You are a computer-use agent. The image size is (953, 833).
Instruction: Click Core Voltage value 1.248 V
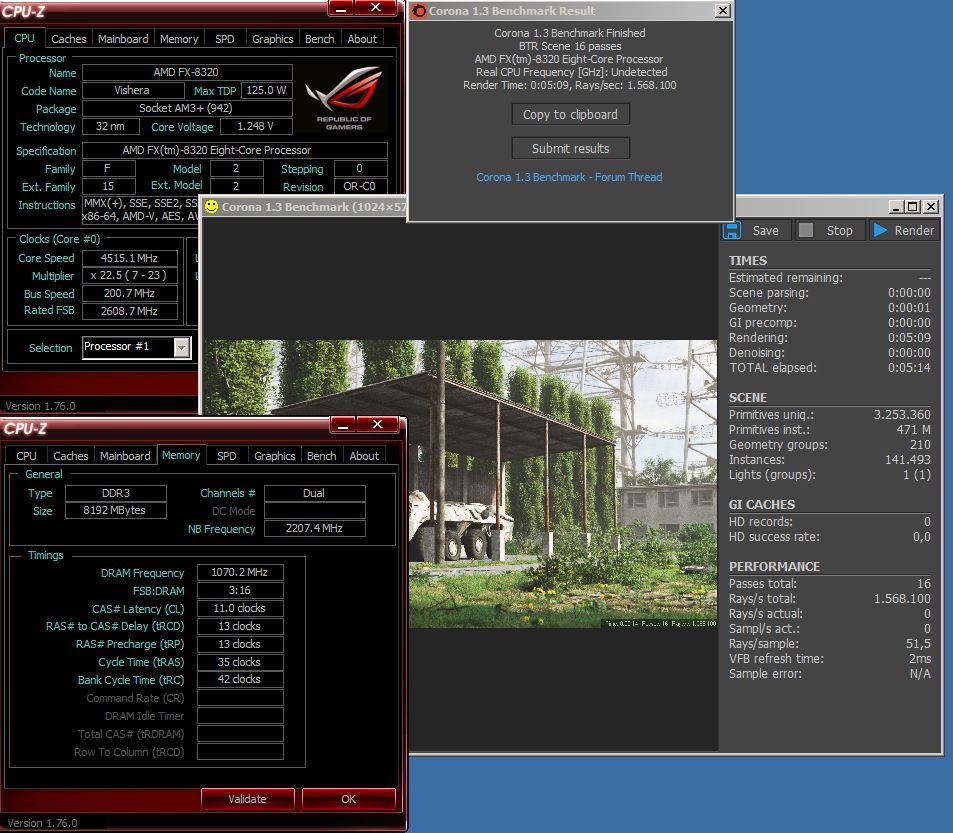coord(256,126)
